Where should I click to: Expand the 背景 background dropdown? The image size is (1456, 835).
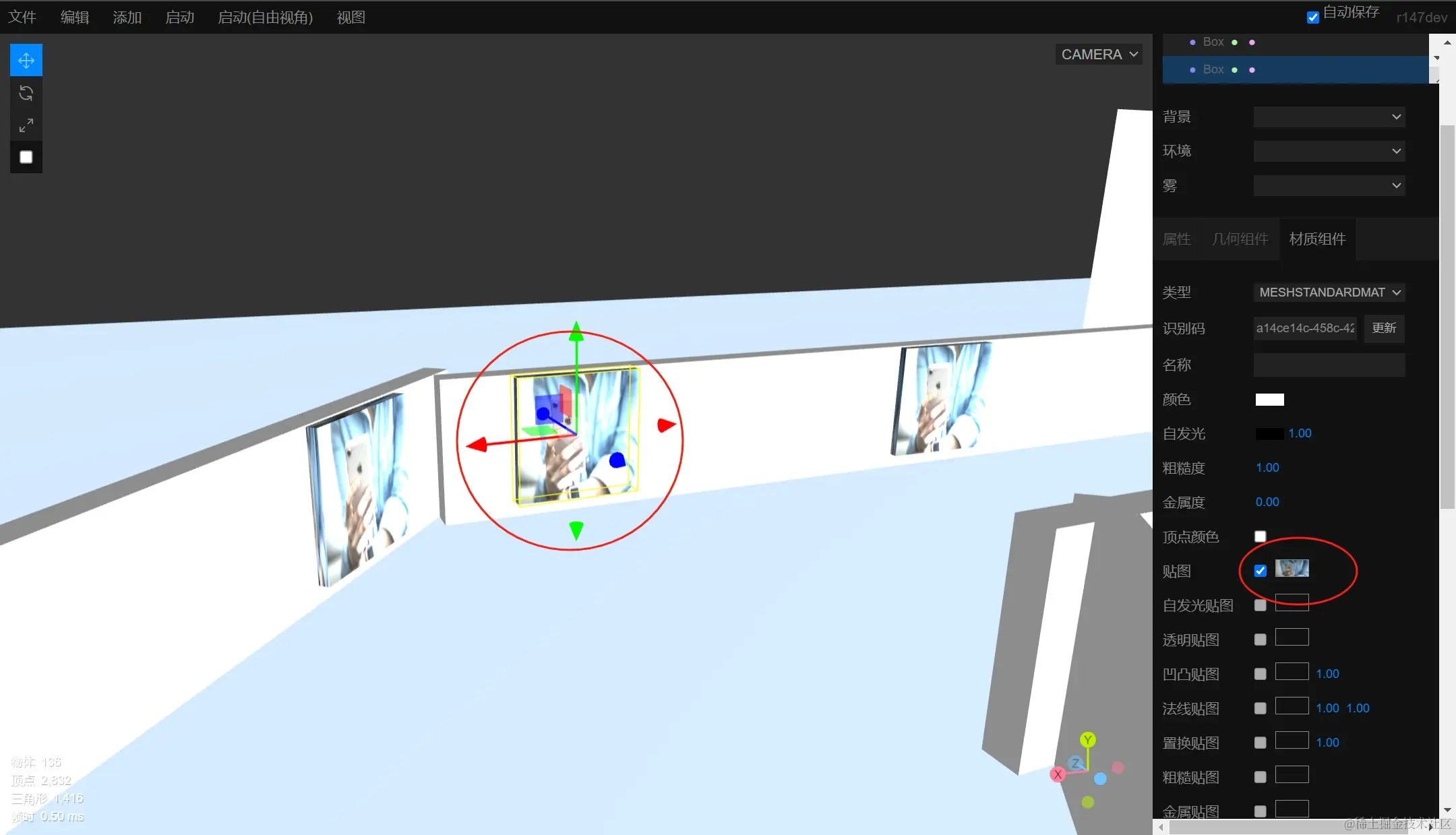click(1329, 117)
